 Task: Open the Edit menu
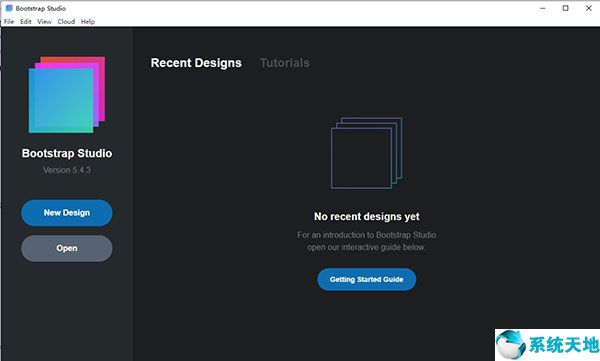coord(26,21)
